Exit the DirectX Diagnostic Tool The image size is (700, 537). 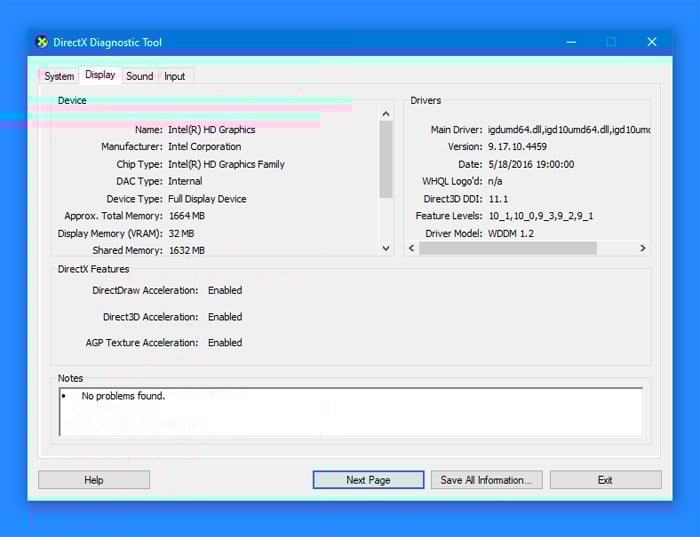tap(605, 480)
